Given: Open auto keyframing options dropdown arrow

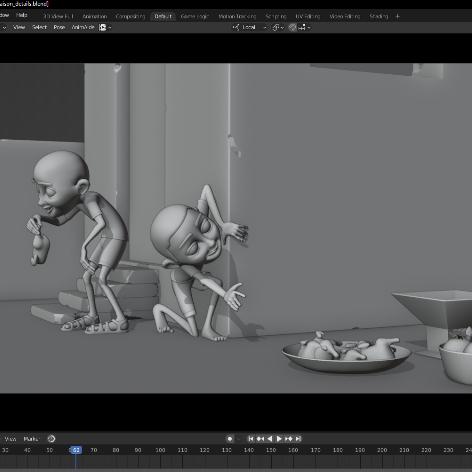Looking at the screenshot, I should (x=238, y=439).
